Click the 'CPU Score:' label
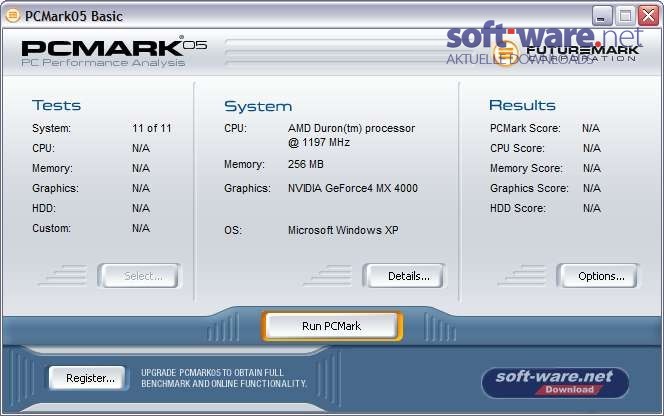Viewport: 664px width, 416px height. [517, 148]
